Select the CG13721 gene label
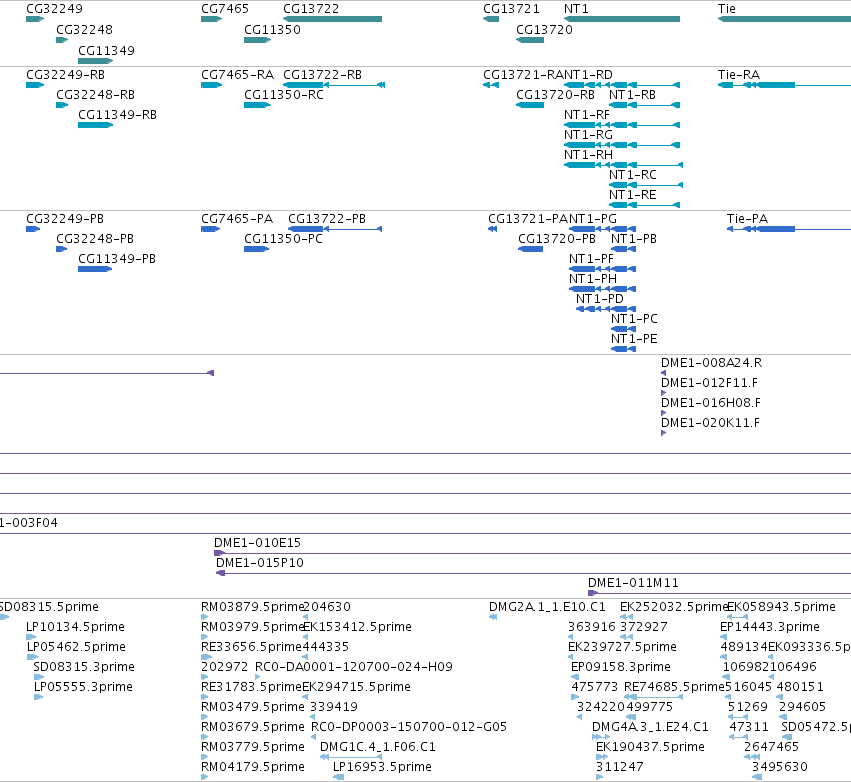The image size is (851, 782). coord(511,9)
